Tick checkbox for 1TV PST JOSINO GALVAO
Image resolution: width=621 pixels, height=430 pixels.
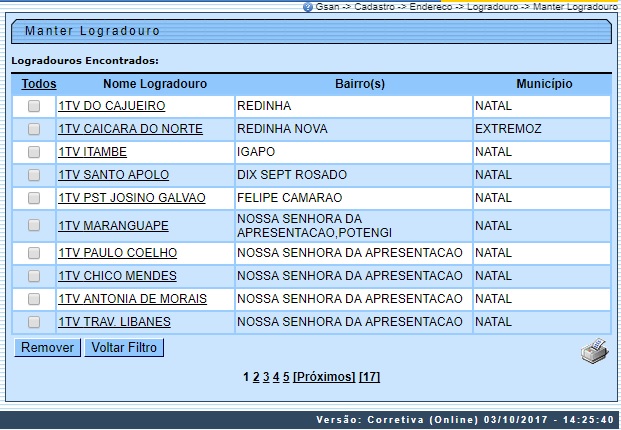pyautogui.click(x=34, y=198)
